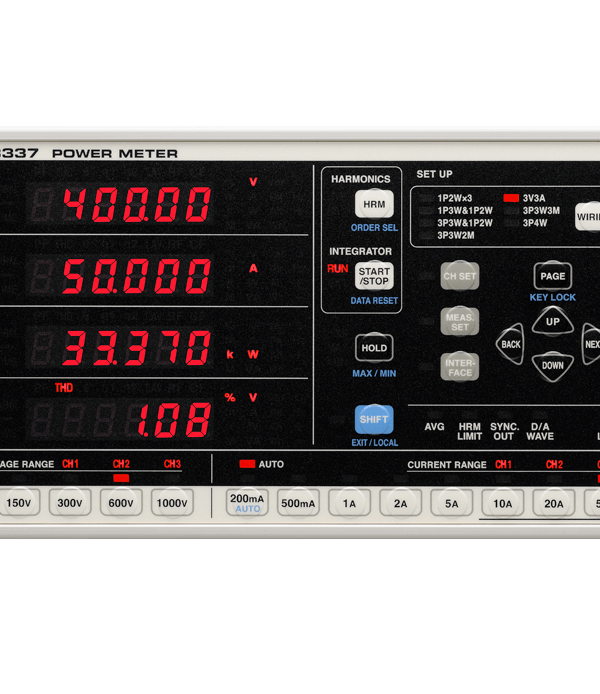
Task: Click the UP arrow key
Action: [553, 321]
